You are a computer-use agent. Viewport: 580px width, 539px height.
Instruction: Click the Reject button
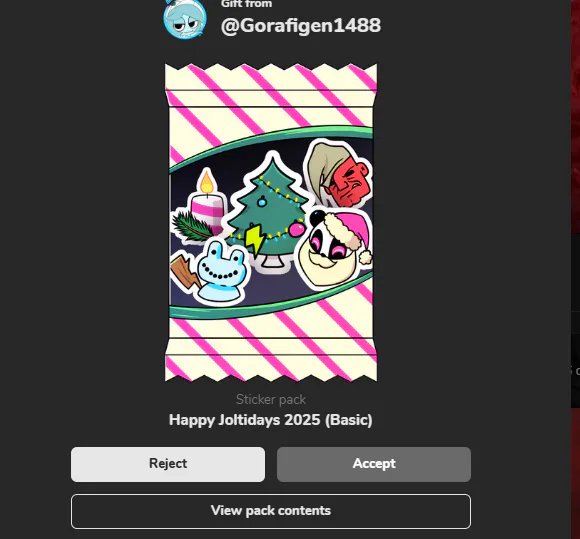pyautogui.click(x=168, y=464)
